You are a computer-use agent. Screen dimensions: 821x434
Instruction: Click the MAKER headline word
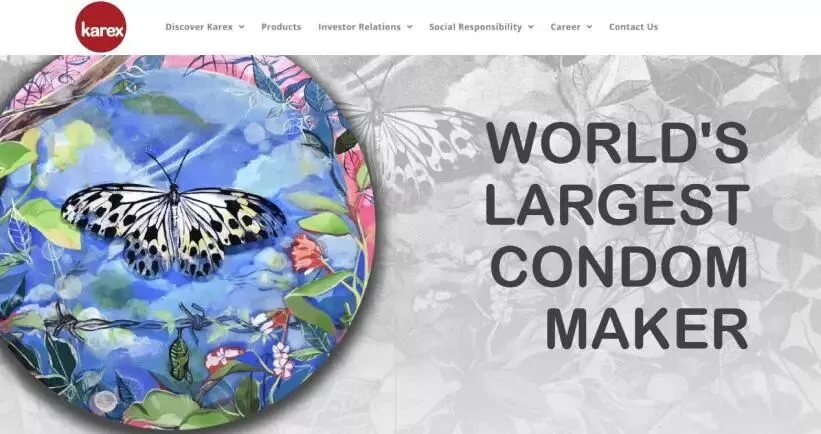point(647,328)
